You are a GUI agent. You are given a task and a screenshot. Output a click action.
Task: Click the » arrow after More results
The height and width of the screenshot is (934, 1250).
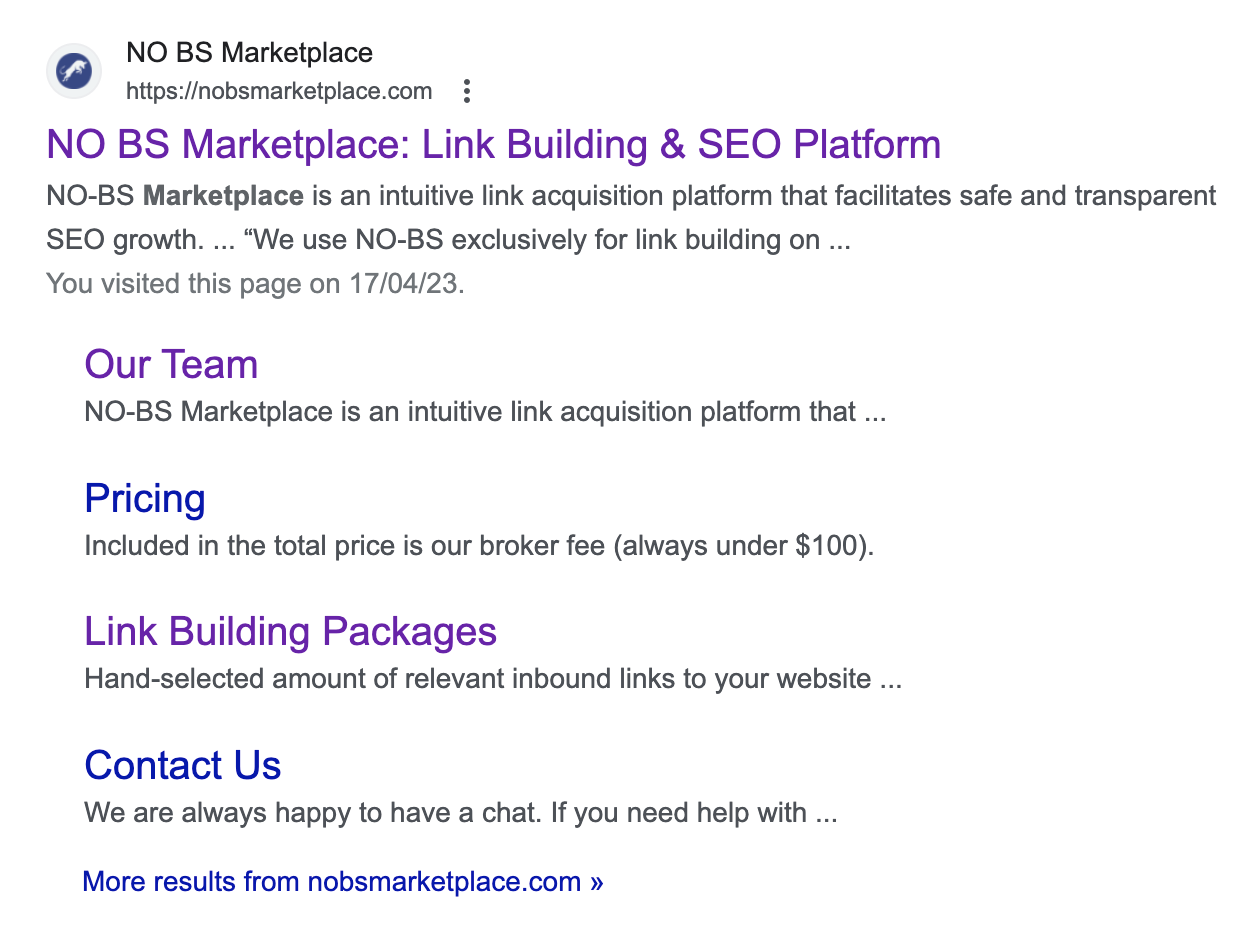pyautogui.click(x=596, y=883)
